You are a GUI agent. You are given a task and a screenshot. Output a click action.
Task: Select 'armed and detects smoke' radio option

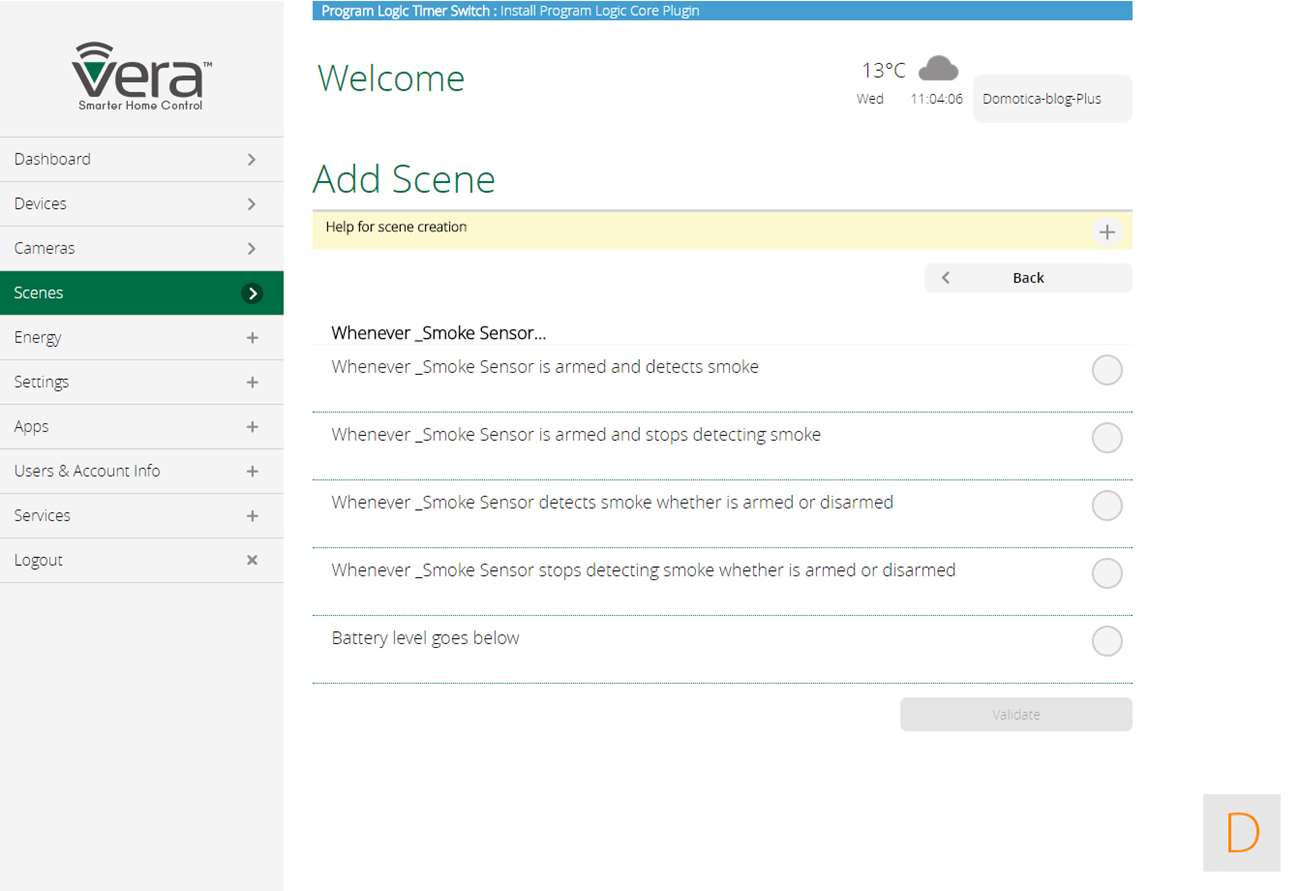[x=1106, y=370]
